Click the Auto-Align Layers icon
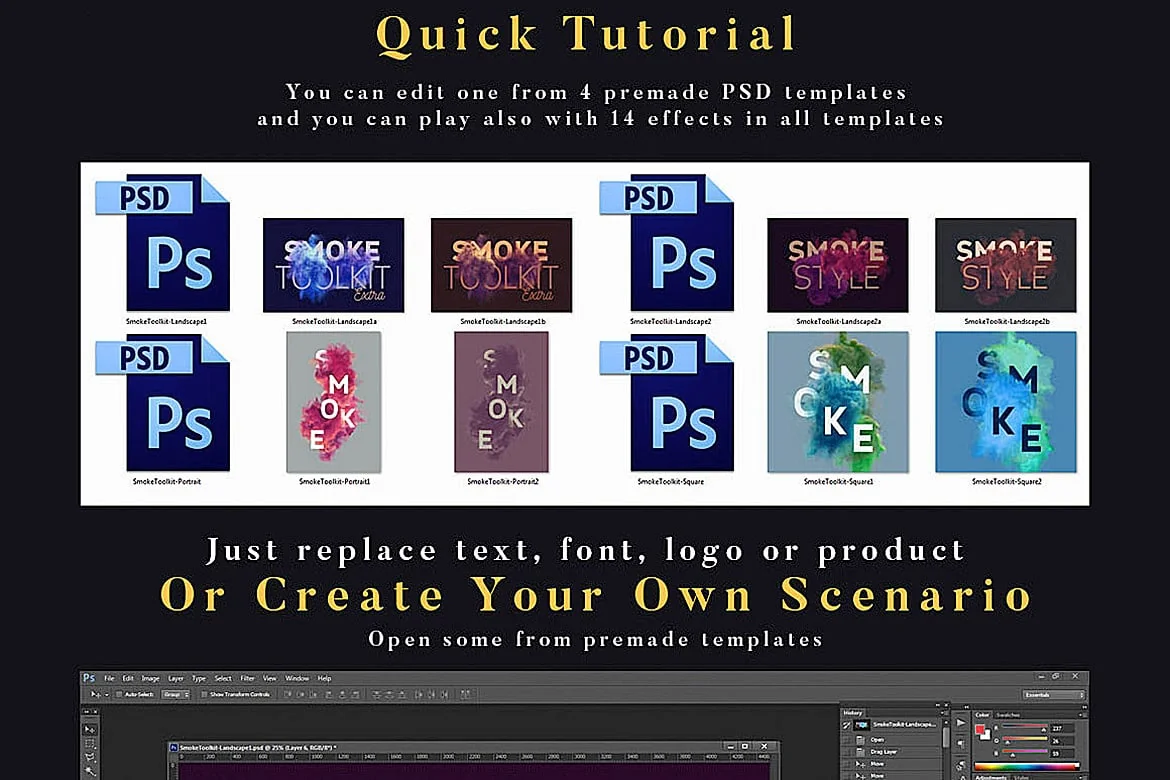Viewport: 1170px width, 780px height. 466,694
